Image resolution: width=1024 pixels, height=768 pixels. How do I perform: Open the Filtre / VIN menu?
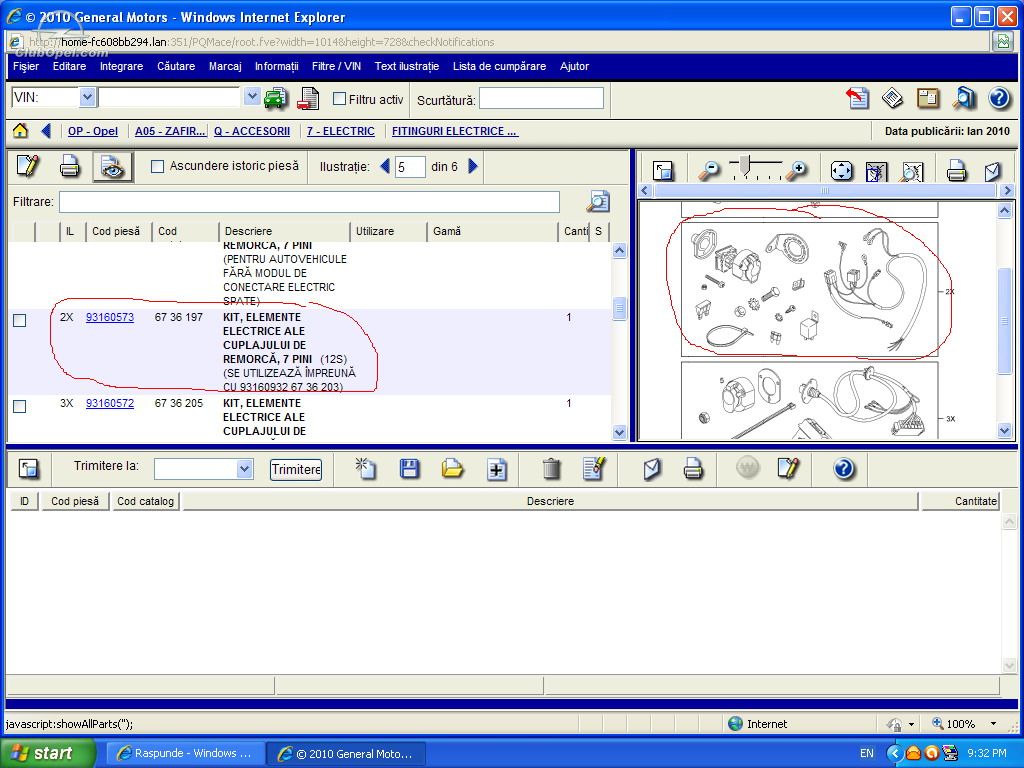click(336, 66)
